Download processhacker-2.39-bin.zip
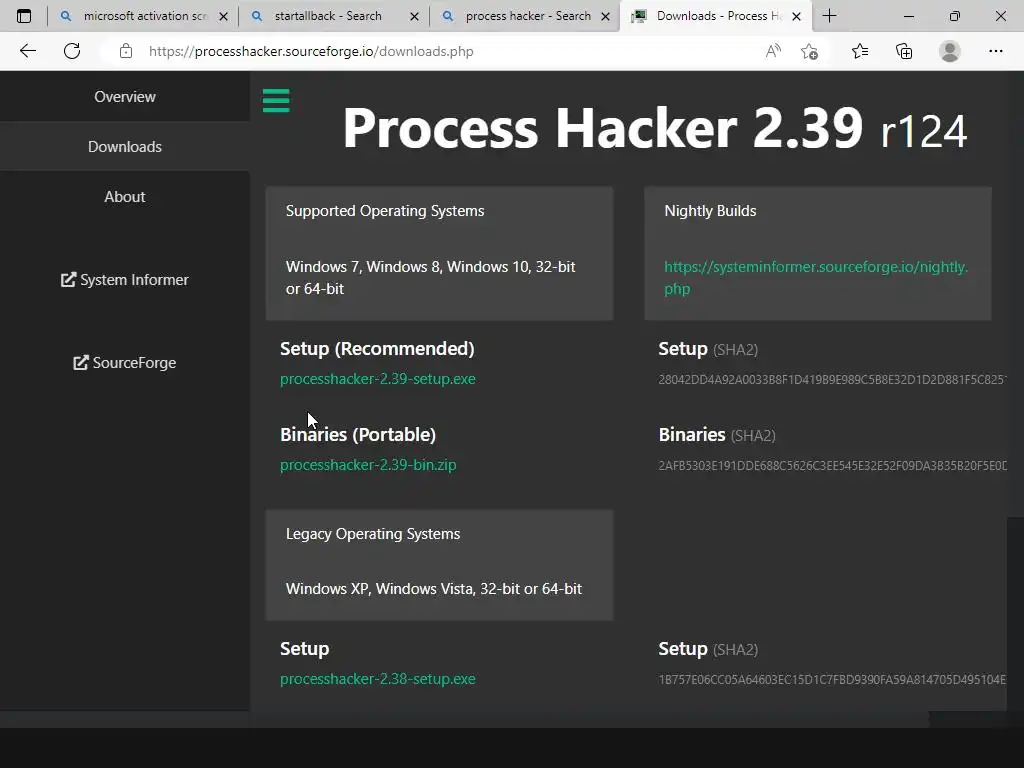 368,465
